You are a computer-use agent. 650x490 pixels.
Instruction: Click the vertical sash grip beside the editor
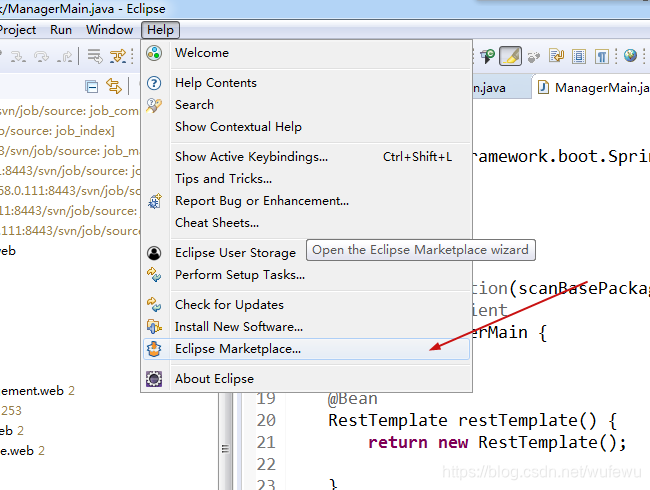226,449
